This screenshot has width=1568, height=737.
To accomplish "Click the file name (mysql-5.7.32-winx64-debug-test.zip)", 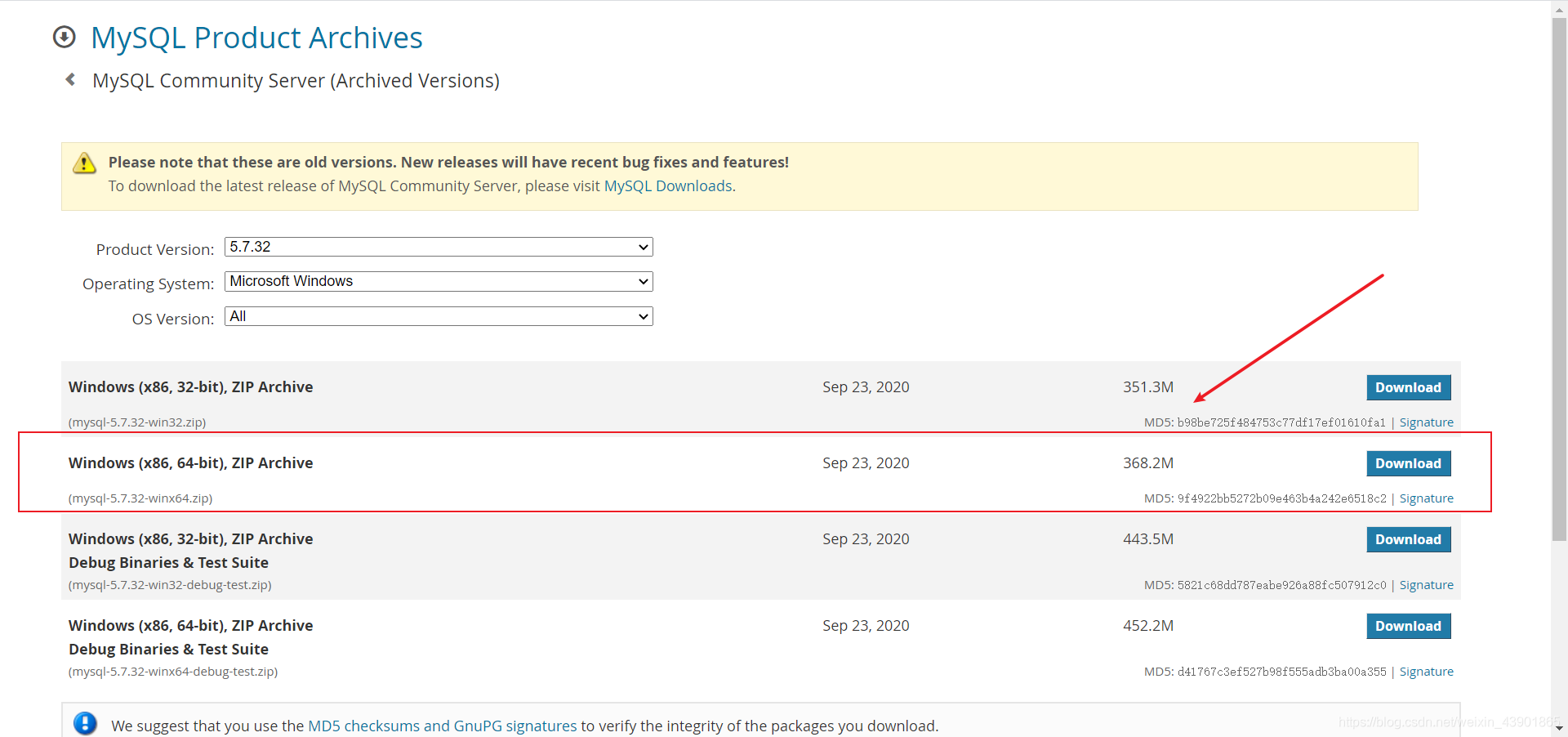I will 173,672.
